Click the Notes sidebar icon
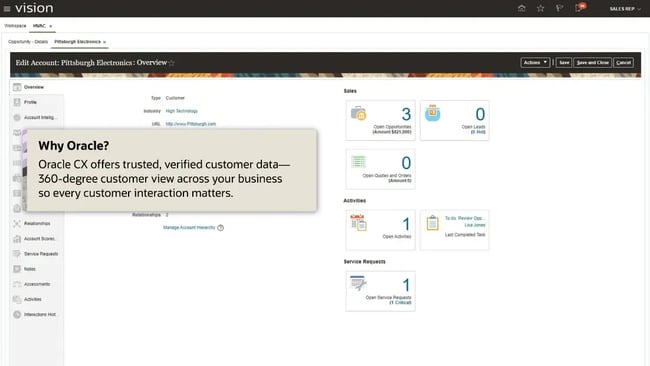 [17, 269]
